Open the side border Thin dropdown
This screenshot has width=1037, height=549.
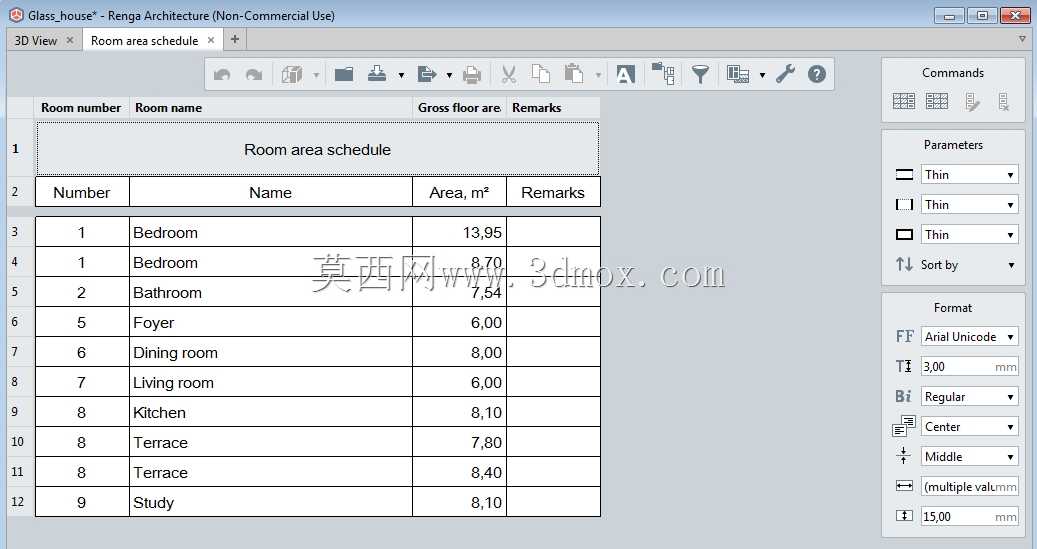[969, 204]
